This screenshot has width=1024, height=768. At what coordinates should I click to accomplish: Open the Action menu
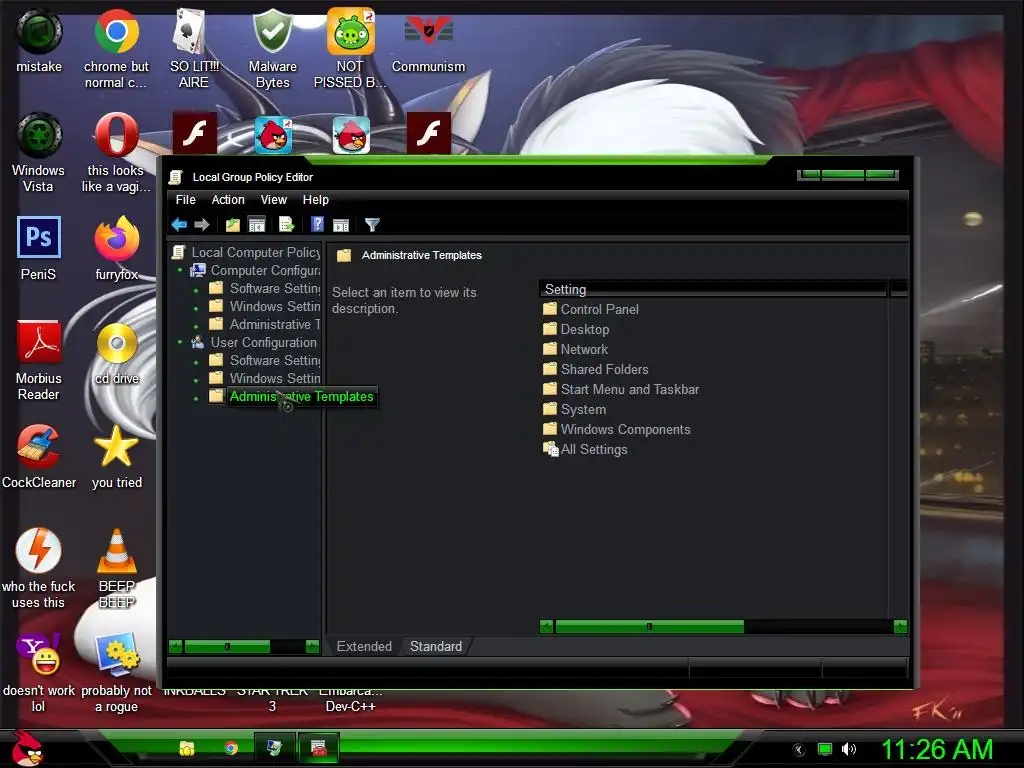[228, 200]
